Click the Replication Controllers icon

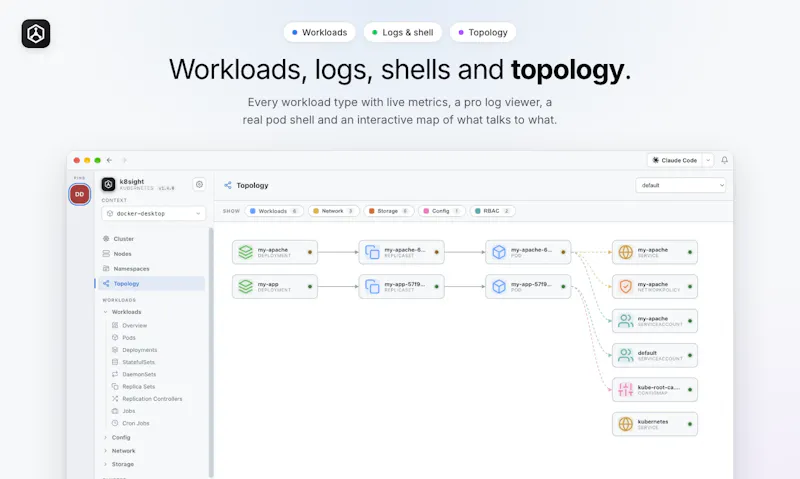click(x=115, y=398)
